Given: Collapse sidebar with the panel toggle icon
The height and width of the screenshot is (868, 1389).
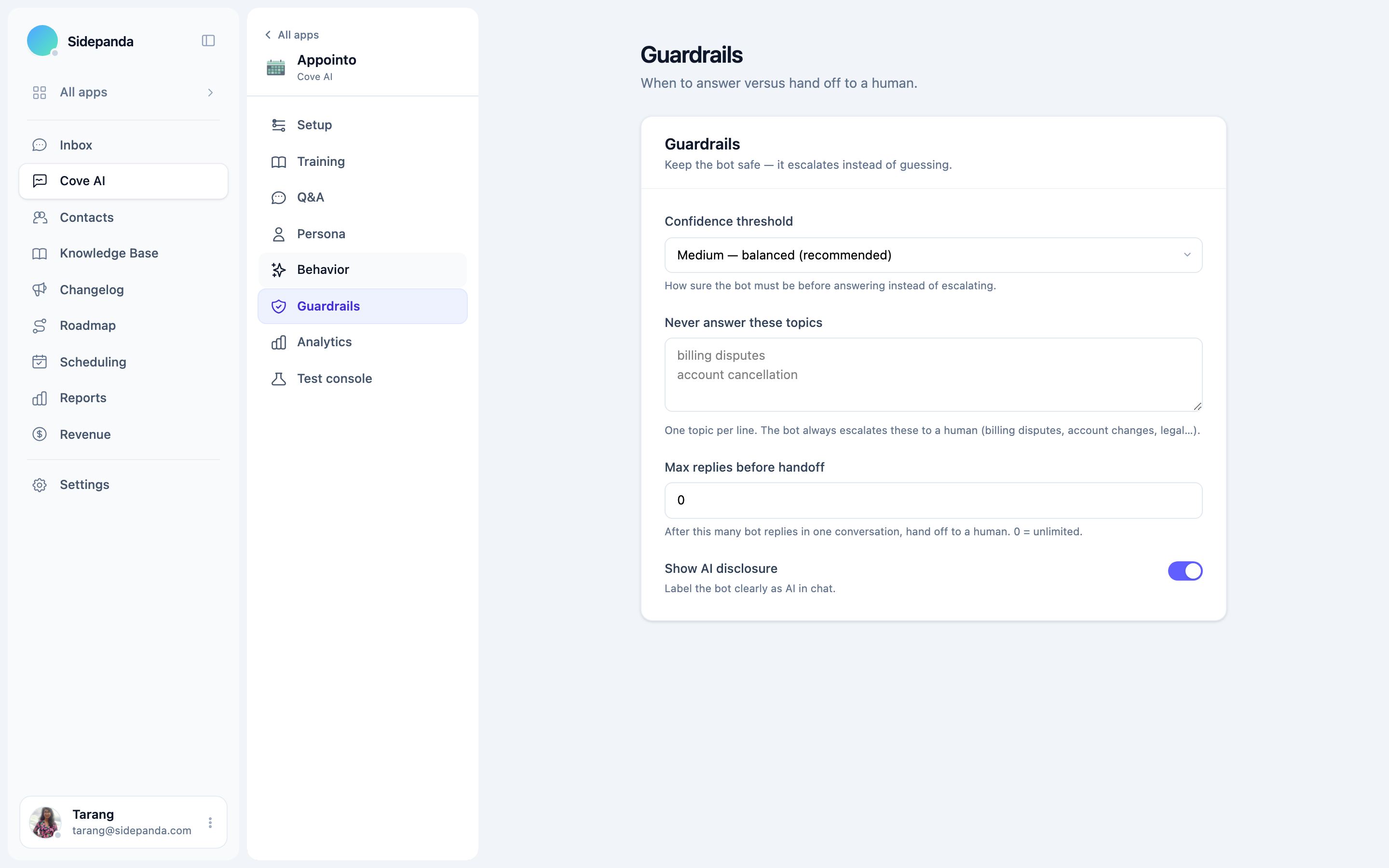Looking at the screenshot, I should (x=208, y=41).
